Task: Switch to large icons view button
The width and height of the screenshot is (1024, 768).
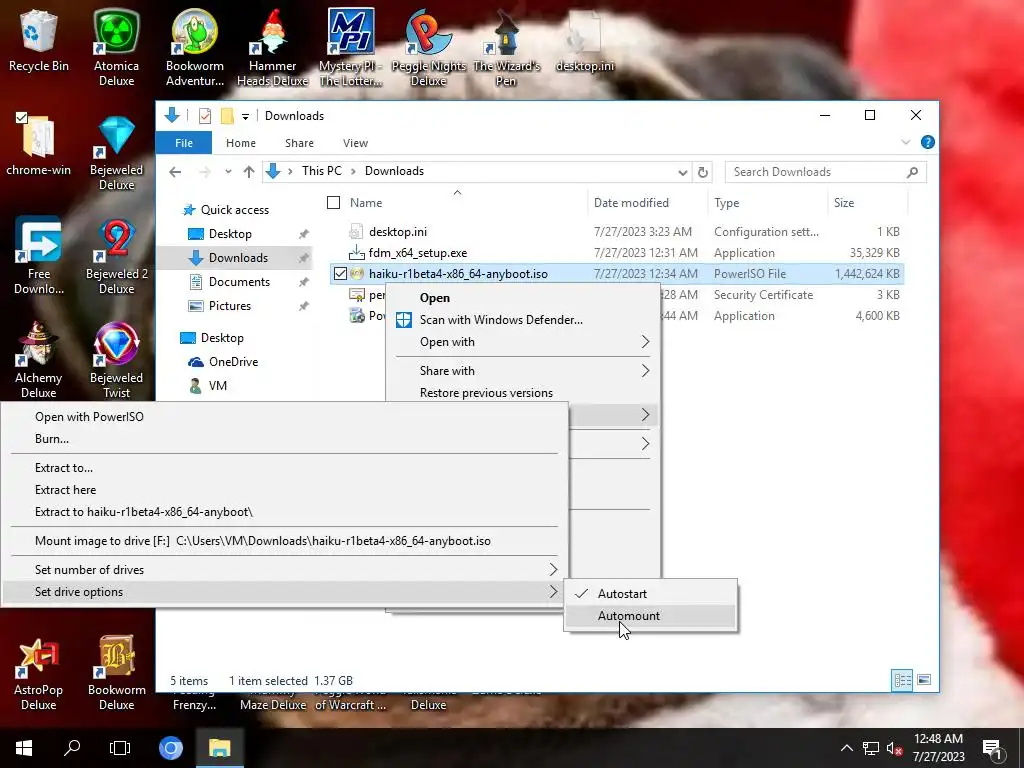Action: click(x=923, y=680)
